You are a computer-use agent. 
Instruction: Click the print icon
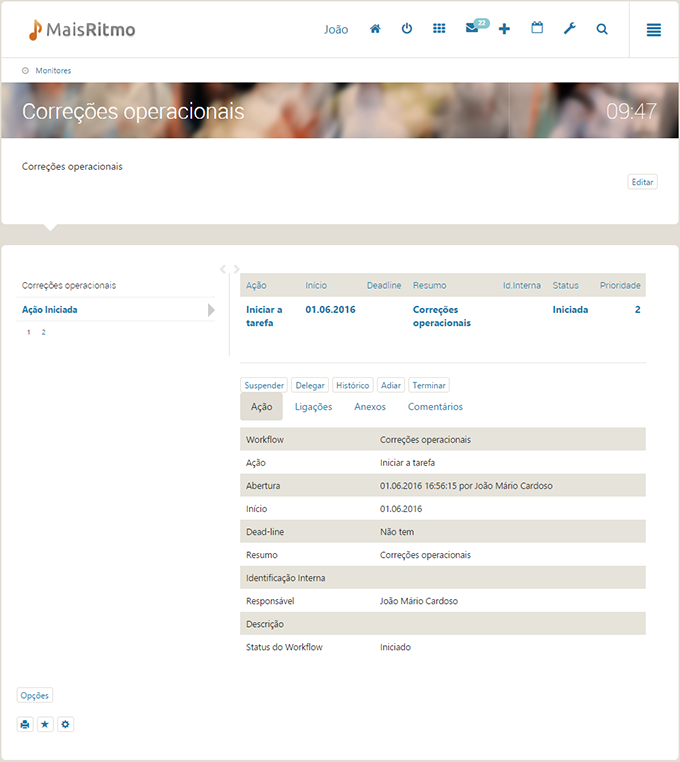[x=25, y=725]
